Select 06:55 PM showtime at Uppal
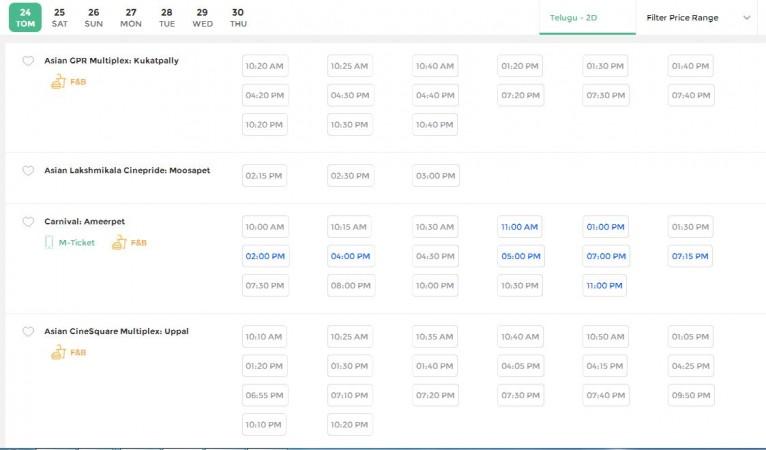The image size is (766, 450). pyautogui.click(x=265, y=395)
